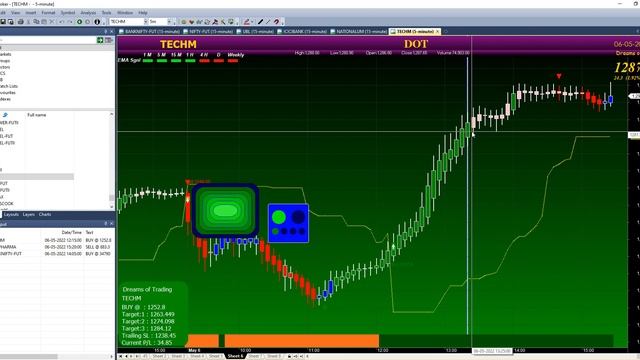
Task: Open the Layers panel tab
Action: tap(29, 214)
